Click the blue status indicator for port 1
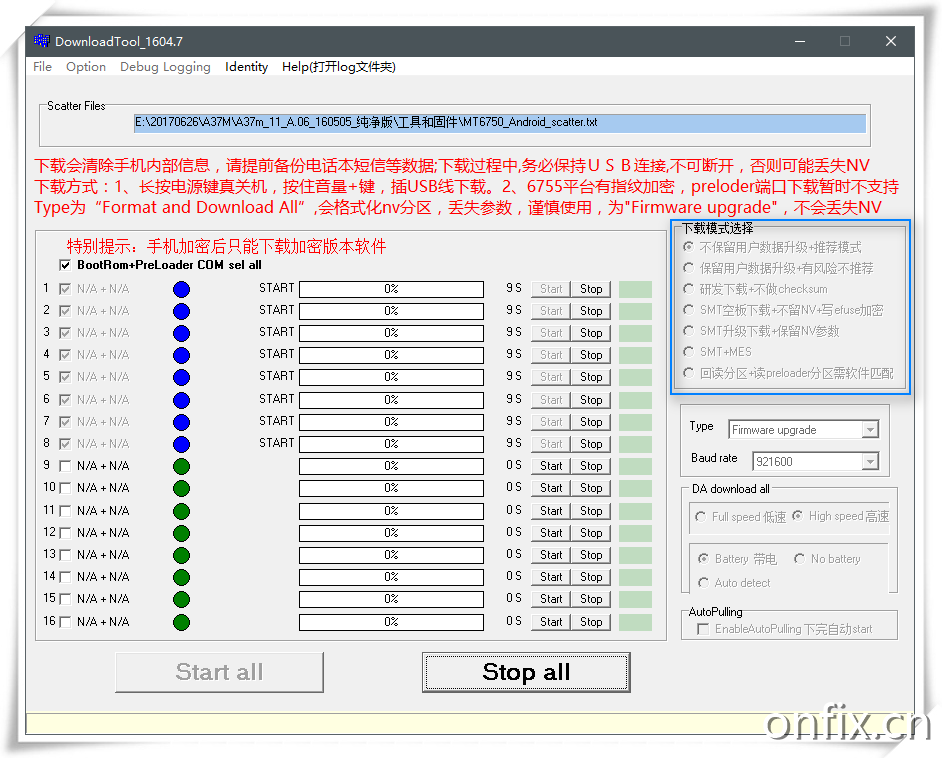 pos(181,290)
